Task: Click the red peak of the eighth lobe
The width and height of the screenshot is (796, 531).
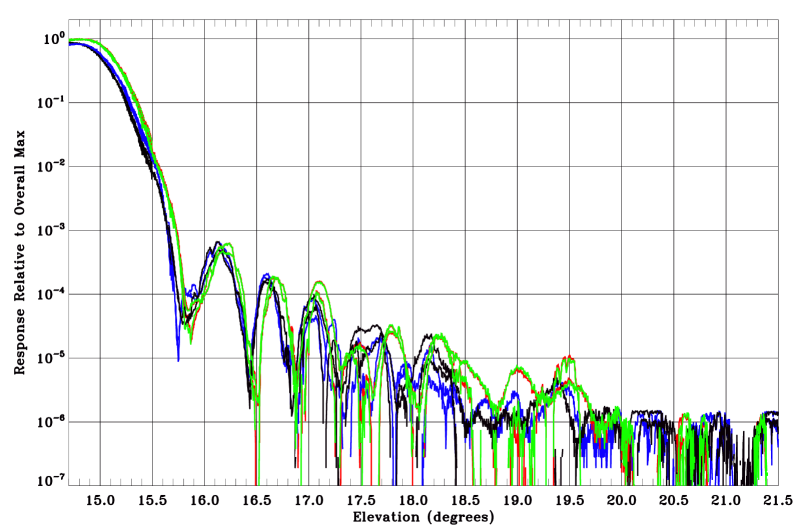Action: (568, 357)
